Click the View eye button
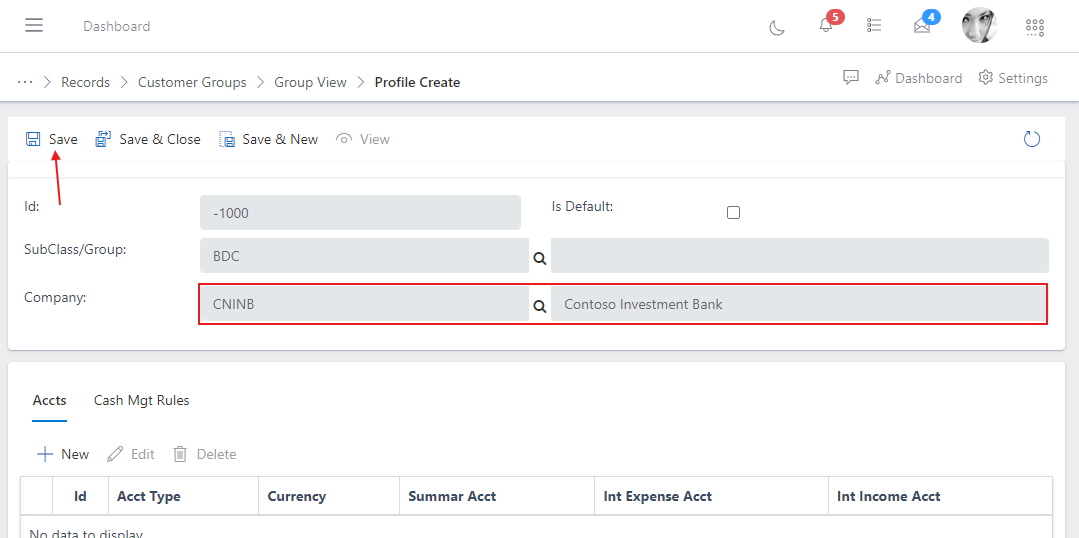The height and width of the screenshot is (538, 1079). click(x=363, y=139)
